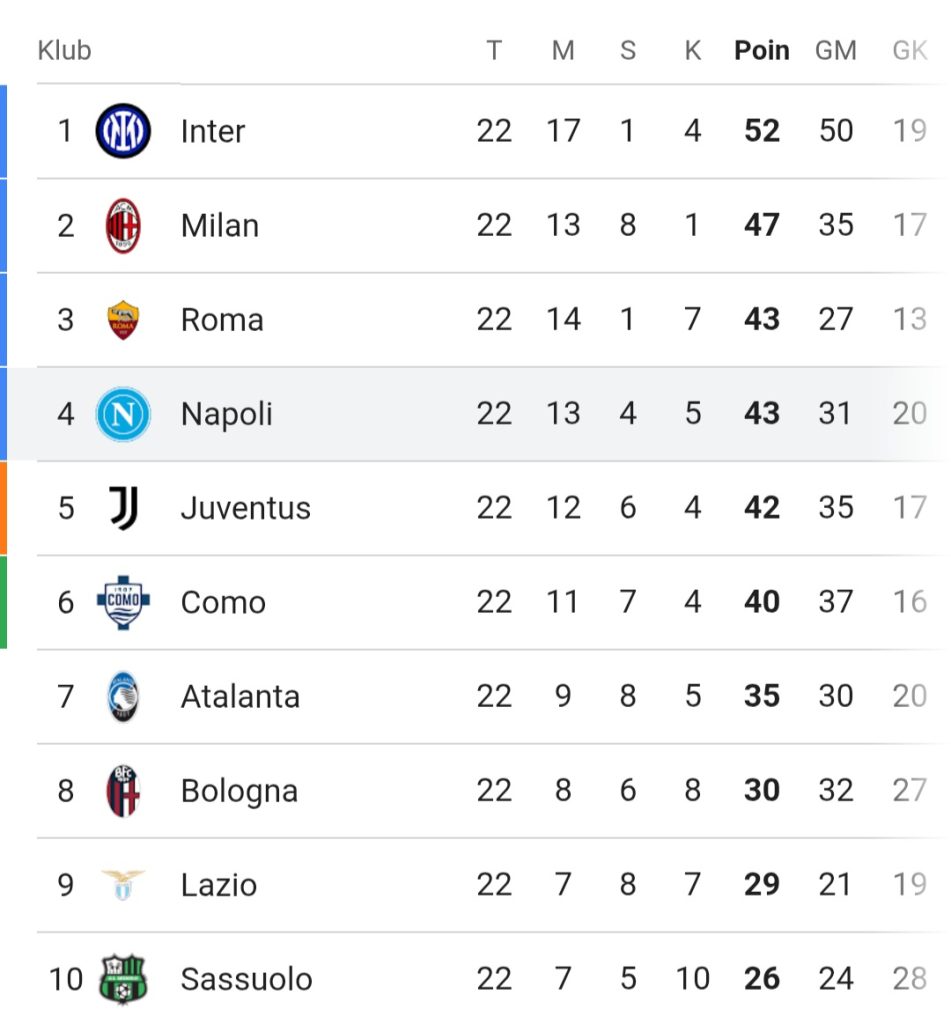Screen dimensions: 951x1024
Task: Click the Inter club crest icon
Action: click(123, 131)
